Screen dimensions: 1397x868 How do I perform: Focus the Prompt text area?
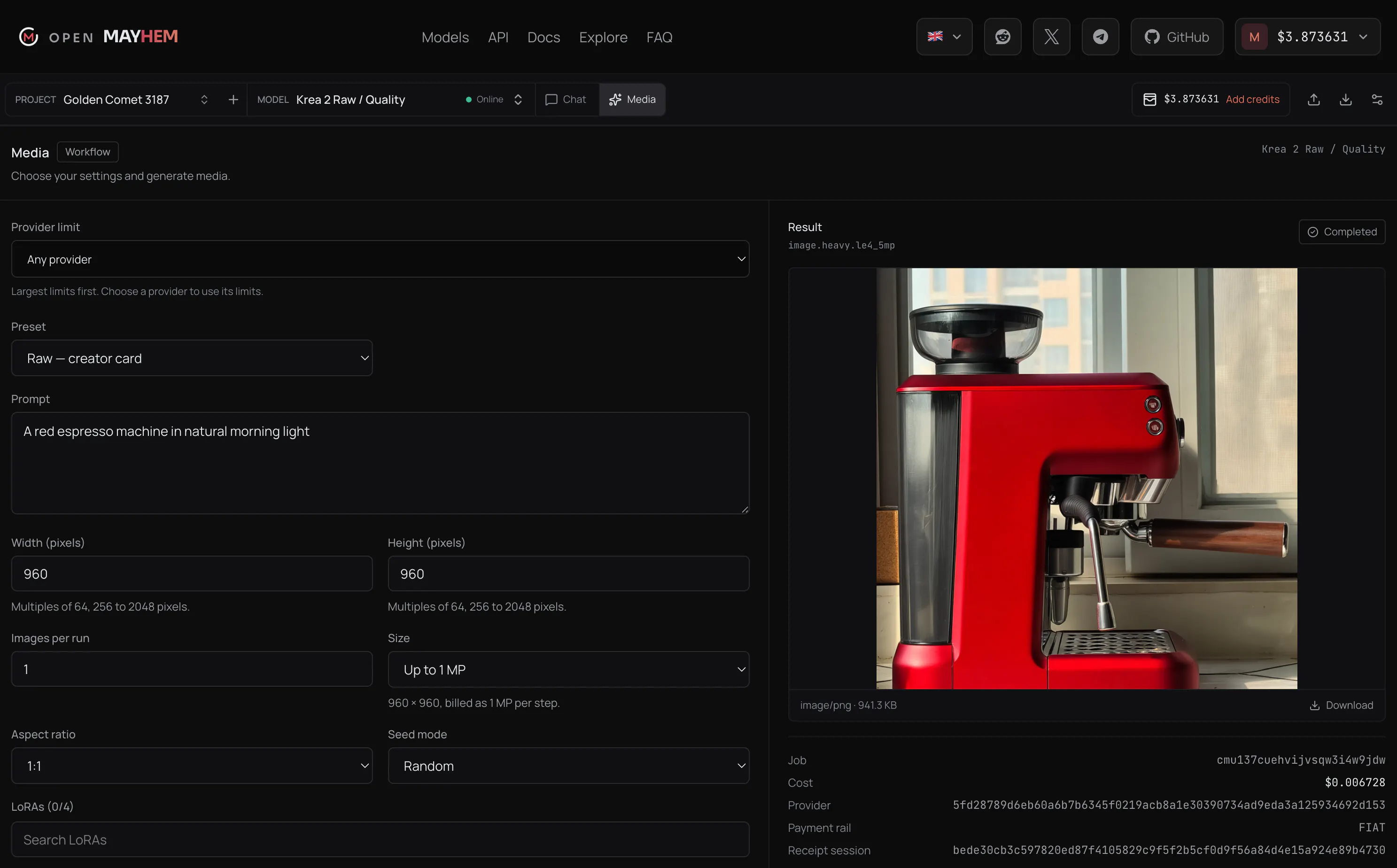coord(380,463)
